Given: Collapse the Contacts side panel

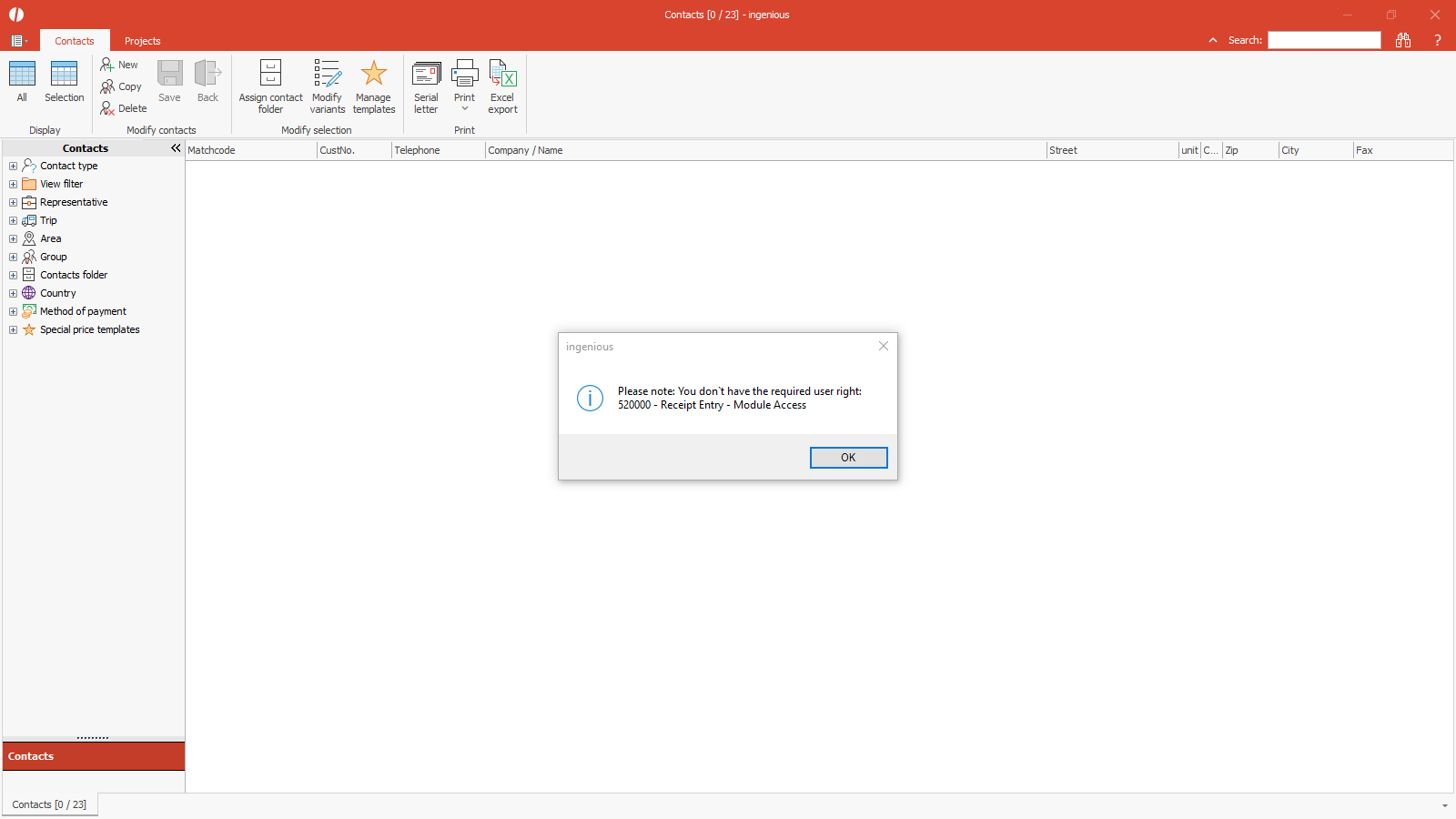Looking at the screenshot, I should click(176, 147).
